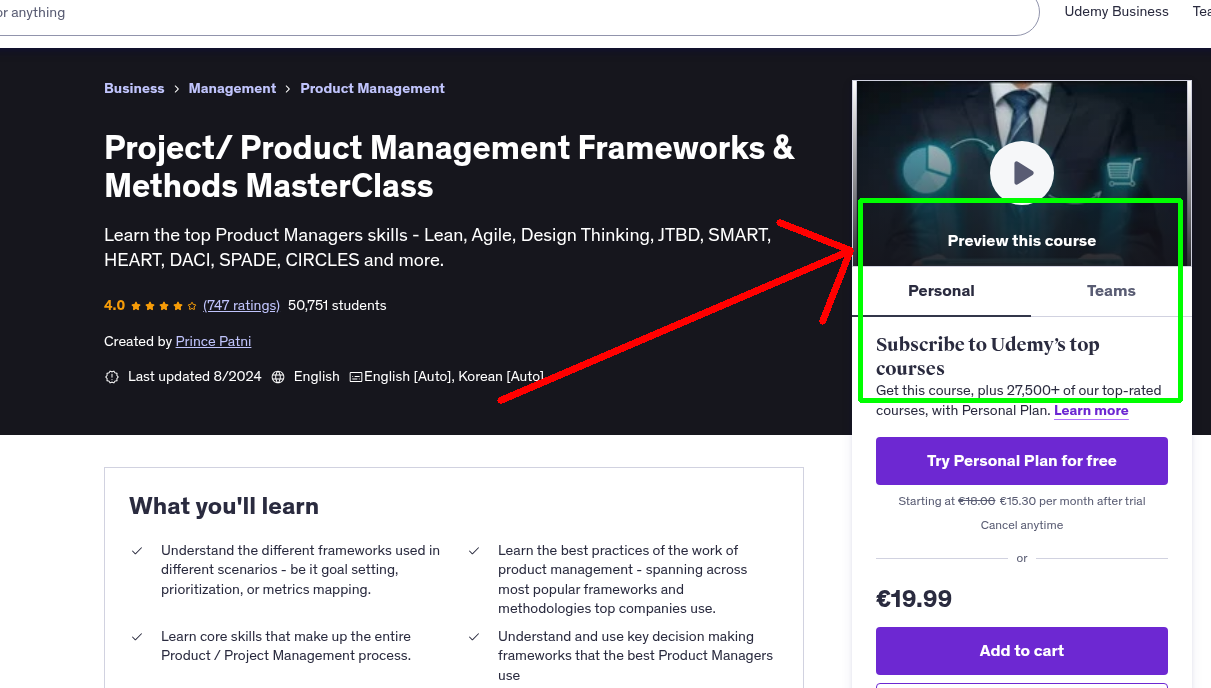Add the course to cart
Viewport: 1211px width, 688px height.
tap(1021, 651)
